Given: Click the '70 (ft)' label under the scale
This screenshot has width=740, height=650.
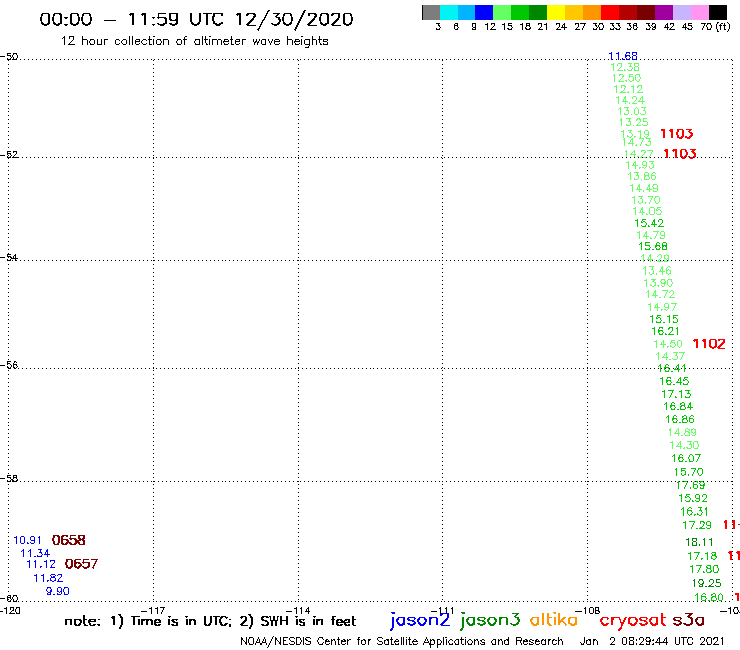Looking at the screenshot, I should tap(715, 27).
